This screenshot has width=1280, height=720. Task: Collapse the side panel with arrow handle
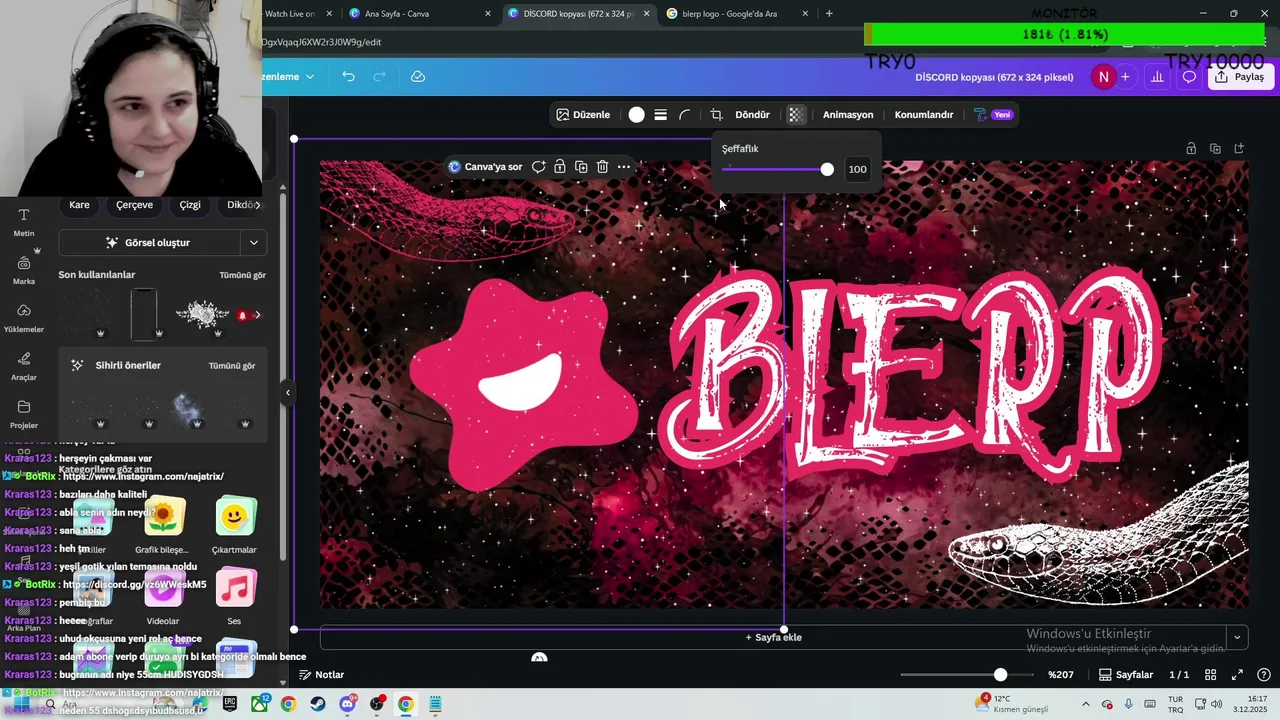click(287, 393)
